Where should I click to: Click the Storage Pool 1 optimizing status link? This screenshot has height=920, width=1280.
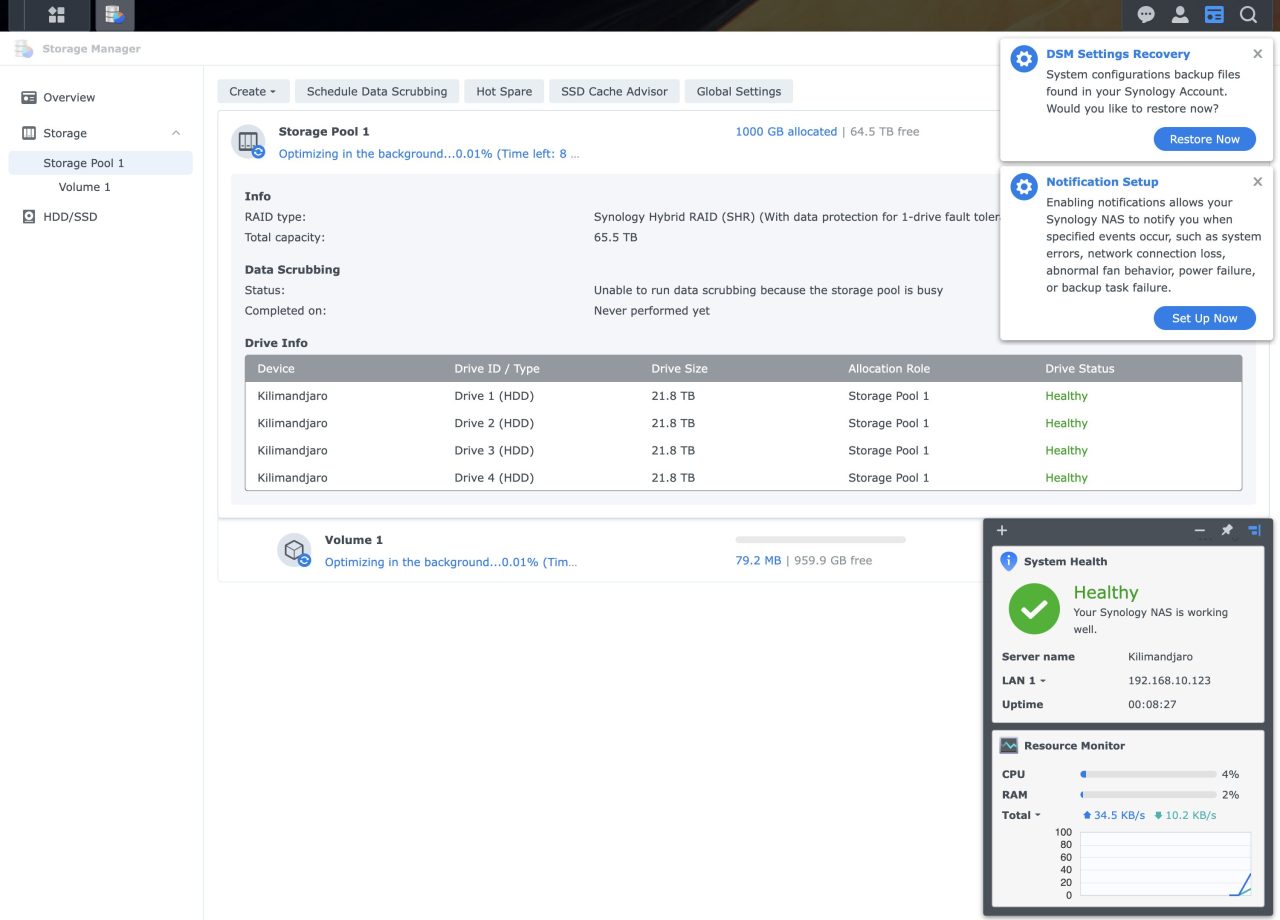[428, 154]
